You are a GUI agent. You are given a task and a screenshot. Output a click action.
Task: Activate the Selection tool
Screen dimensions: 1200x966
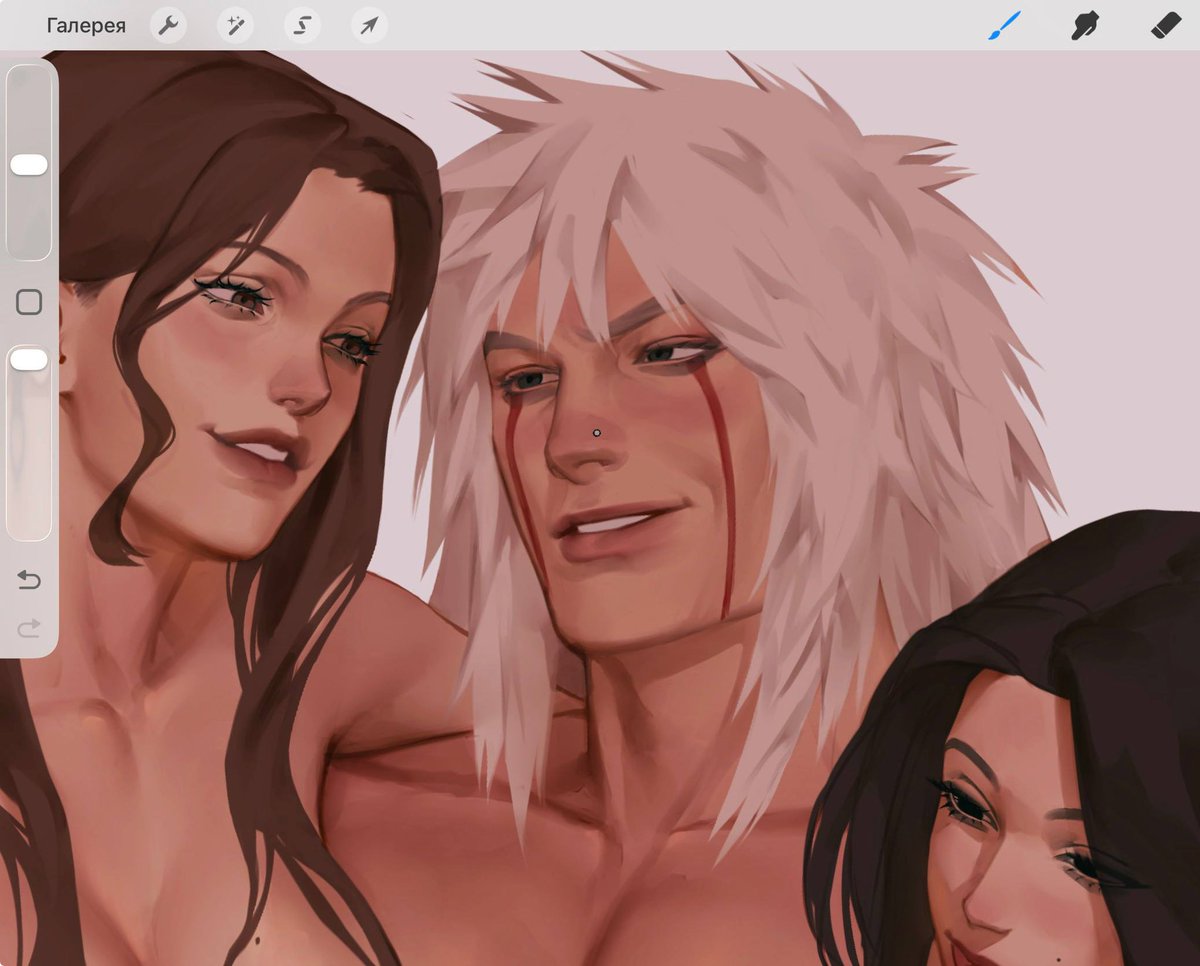[303, 26]
